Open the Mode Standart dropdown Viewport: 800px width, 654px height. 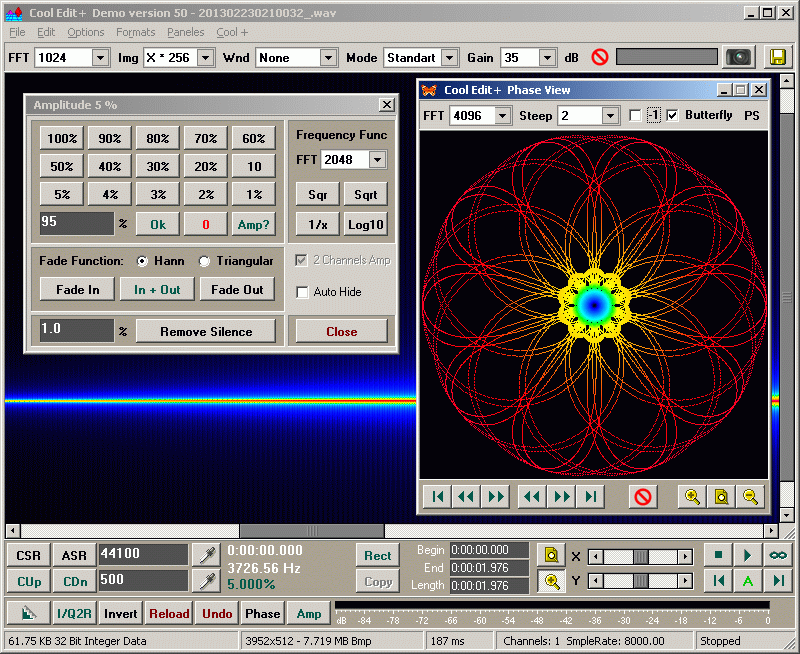pos(449,58)
